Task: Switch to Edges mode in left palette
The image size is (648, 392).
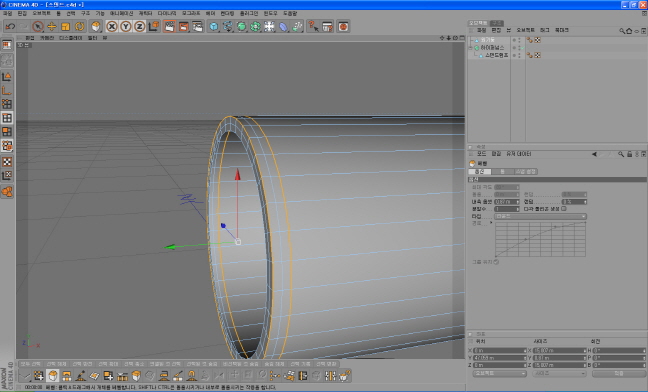Action: [x=7, y=118]
